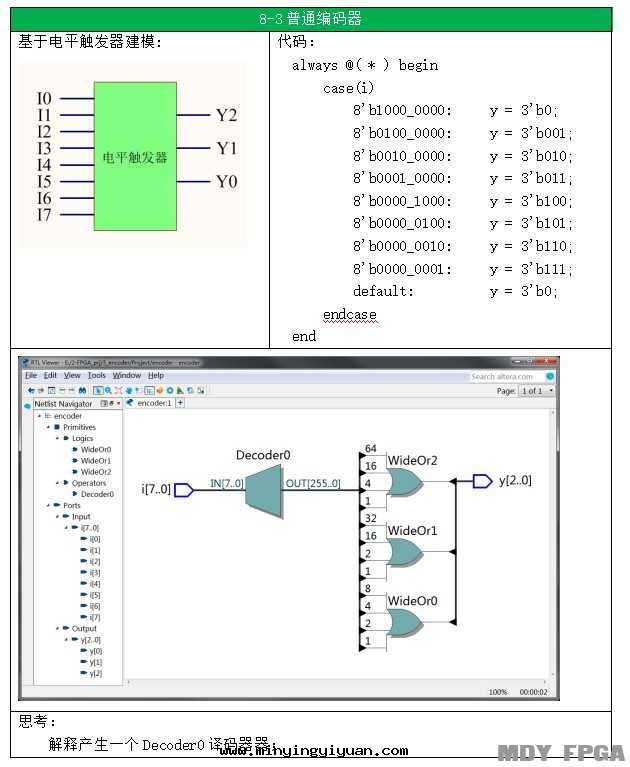The image size is (630, 767).
Task: Open the Tools menu
Action: pyautogui.click(x=96, y=376)
